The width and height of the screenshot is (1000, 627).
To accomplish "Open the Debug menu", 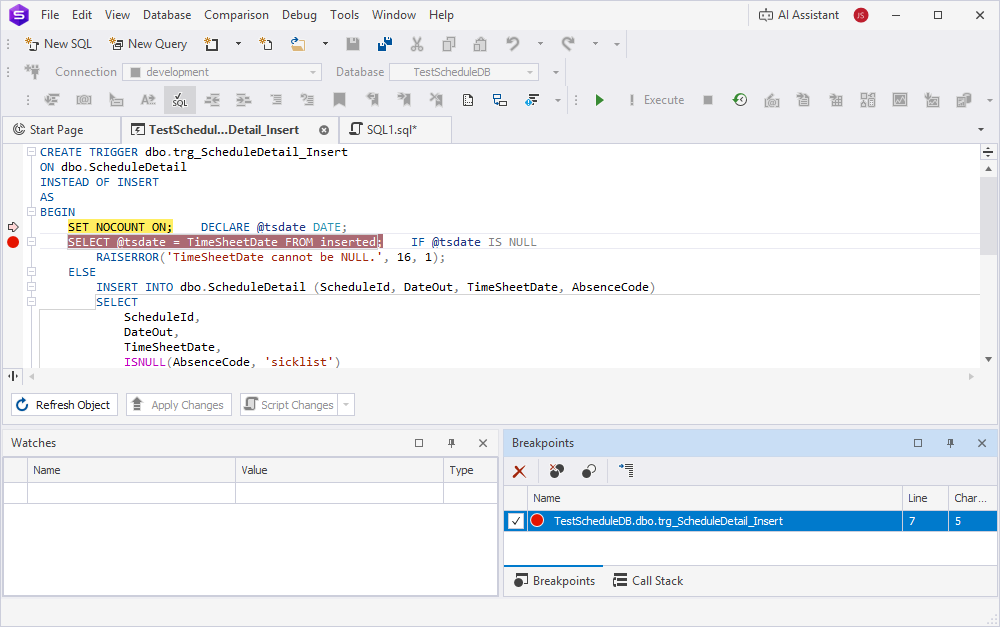I will 299,15.
